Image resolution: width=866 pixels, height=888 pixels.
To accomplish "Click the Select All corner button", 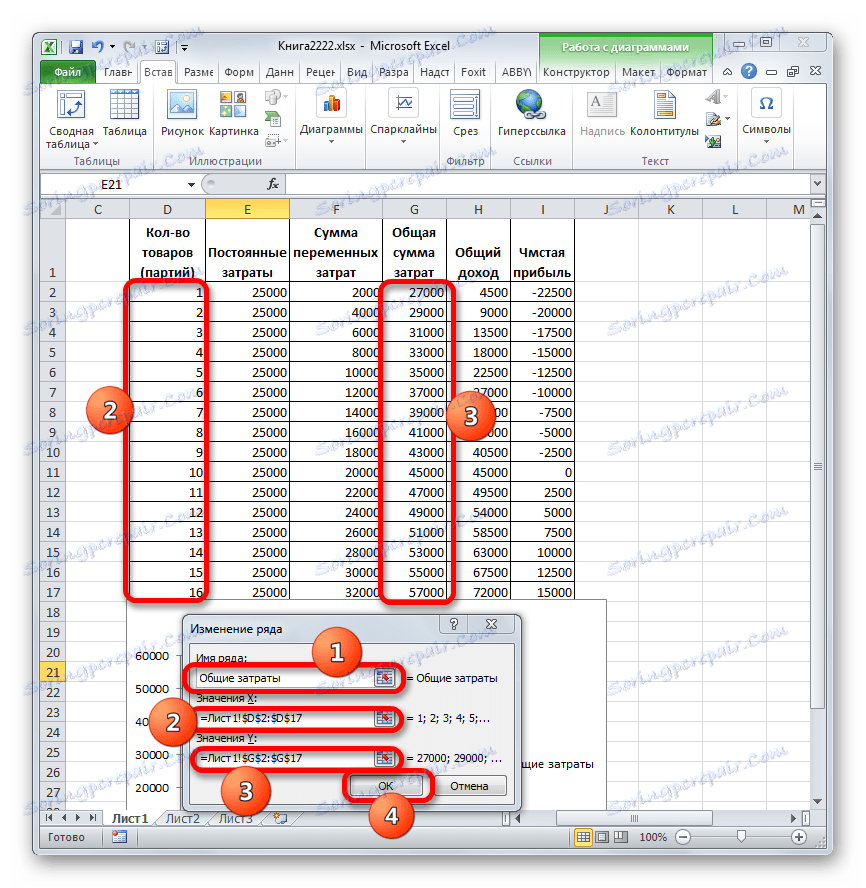I will click(x=53, y=210).
